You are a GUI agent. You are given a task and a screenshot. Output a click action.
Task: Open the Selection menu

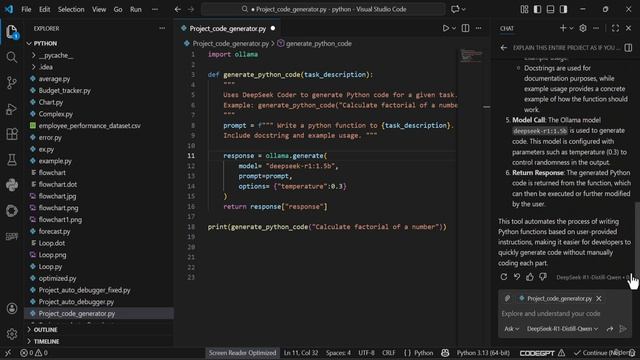pos(71,9)
